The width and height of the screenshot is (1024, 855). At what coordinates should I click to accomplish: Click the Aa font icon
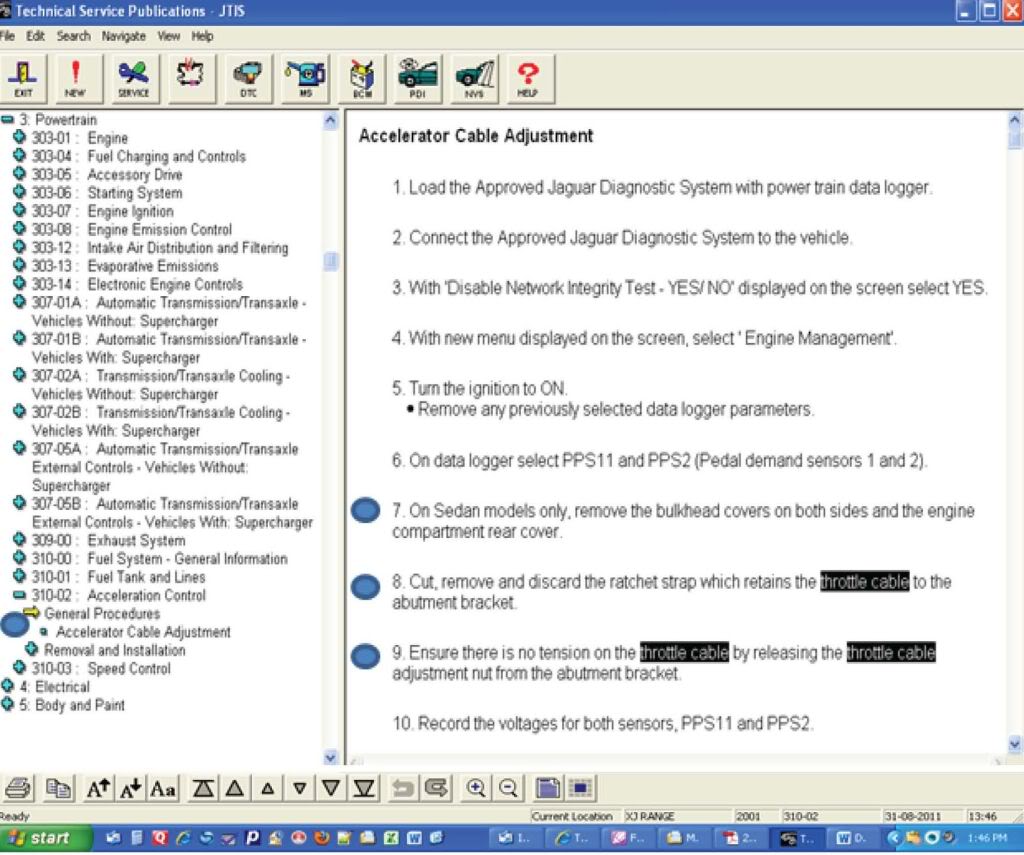point(163,788)
